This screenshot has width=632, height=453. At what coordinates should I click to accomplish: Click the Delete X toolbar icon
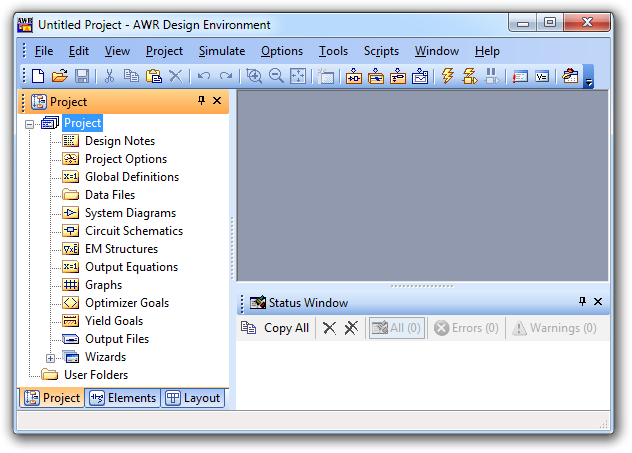[x=175, y=76]
